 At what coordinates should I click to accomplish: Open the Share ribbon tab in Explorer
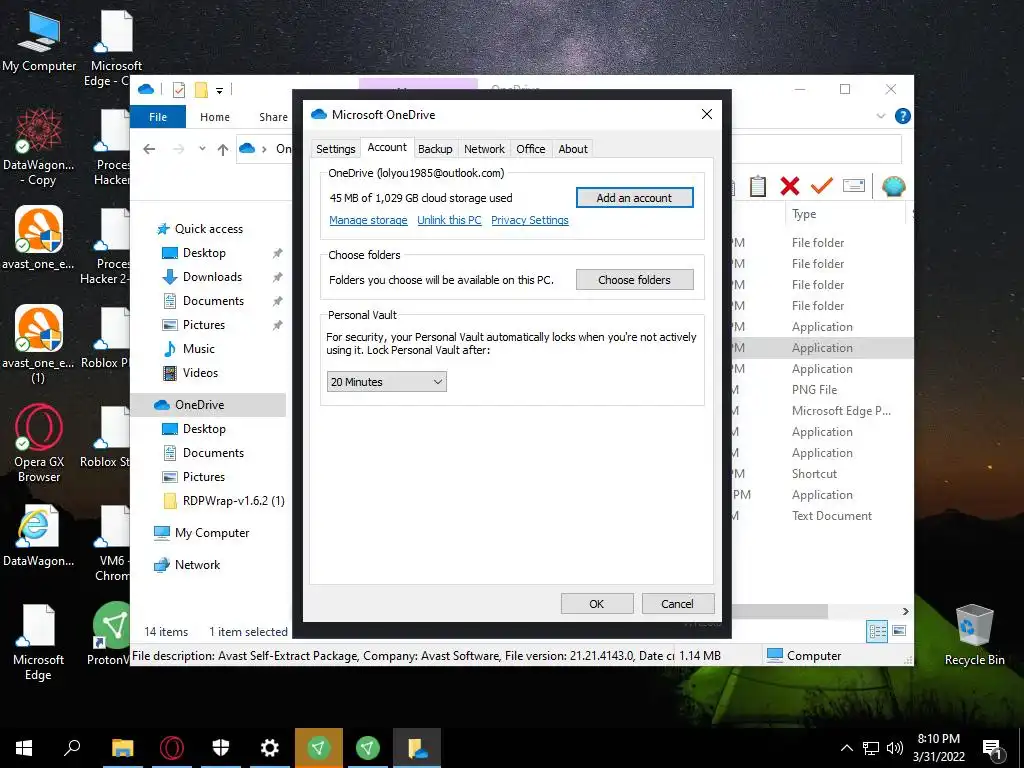[x=273, y=117]
